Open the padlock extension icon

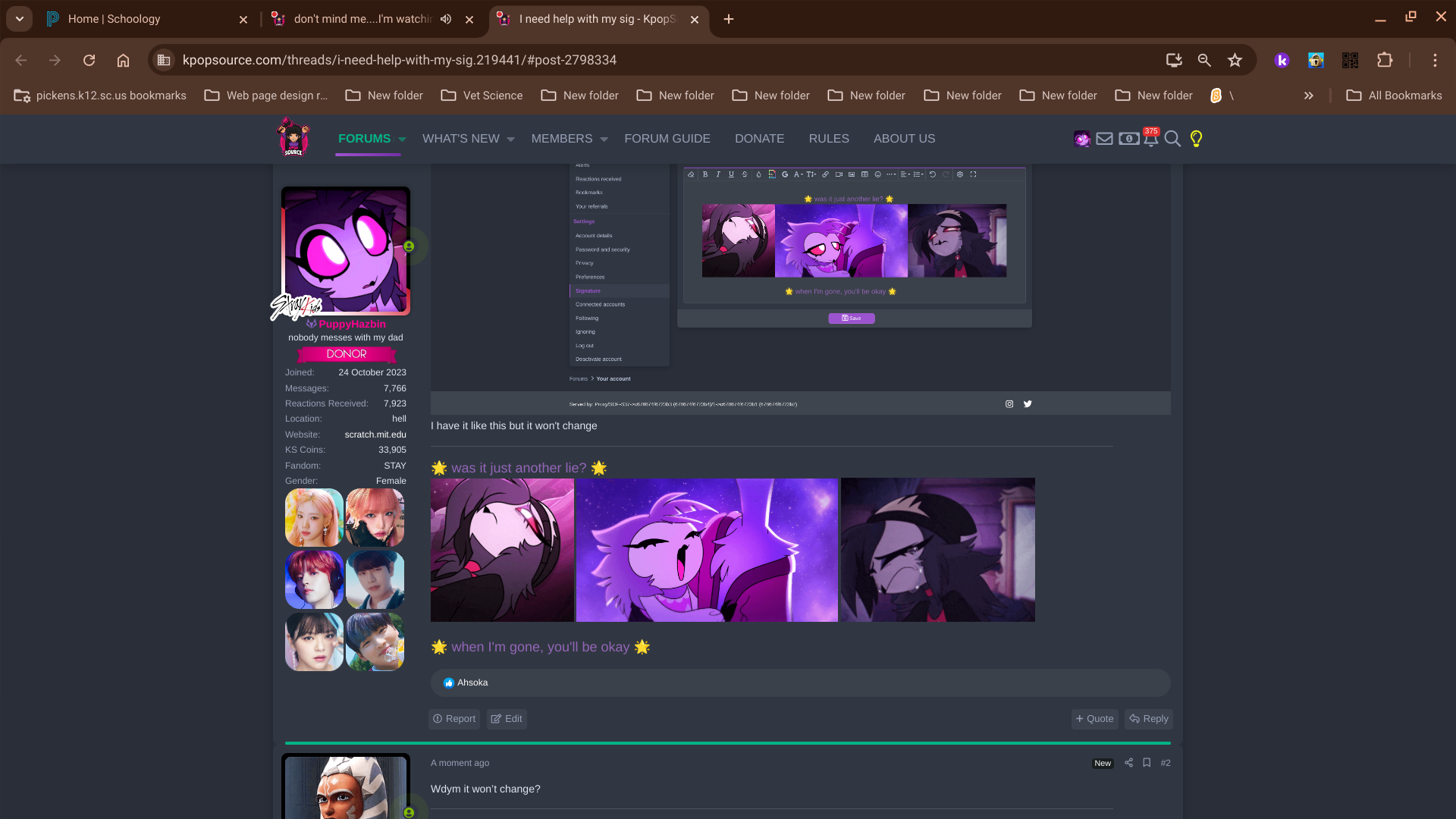[x=1316, y=60]
